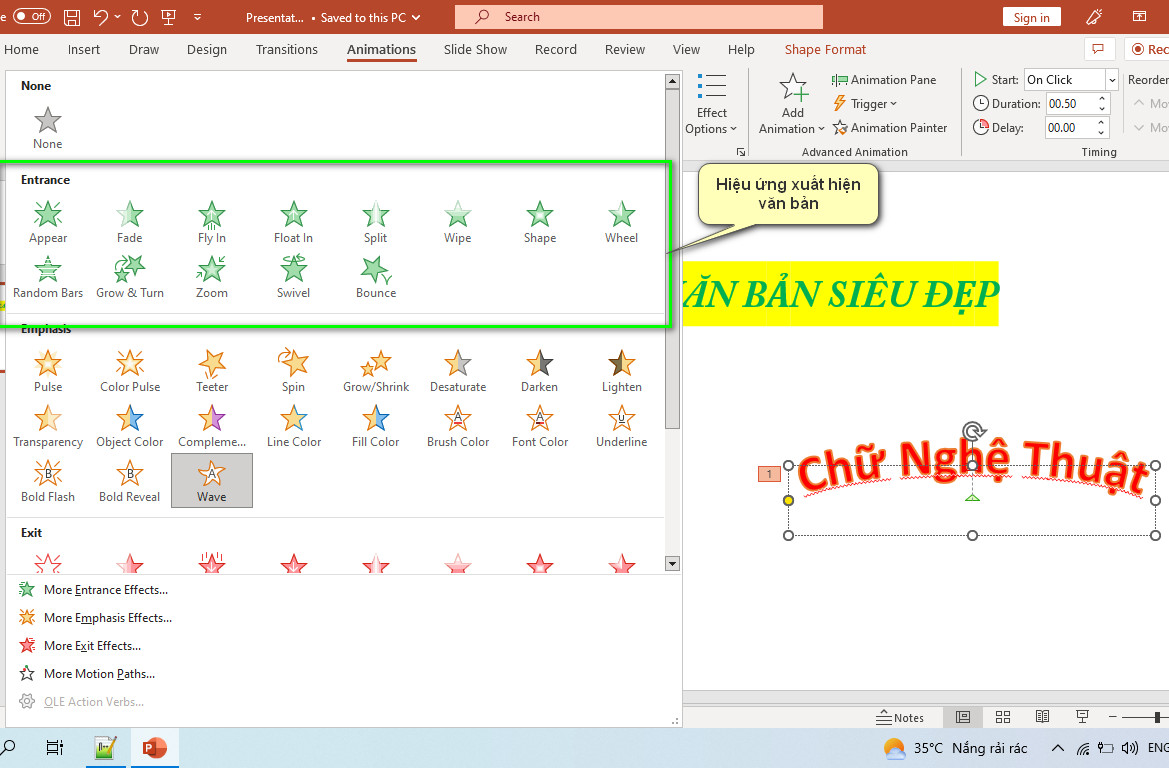Click the Duration input field
The image size is (1169, 768).
tap(1071, 104)
